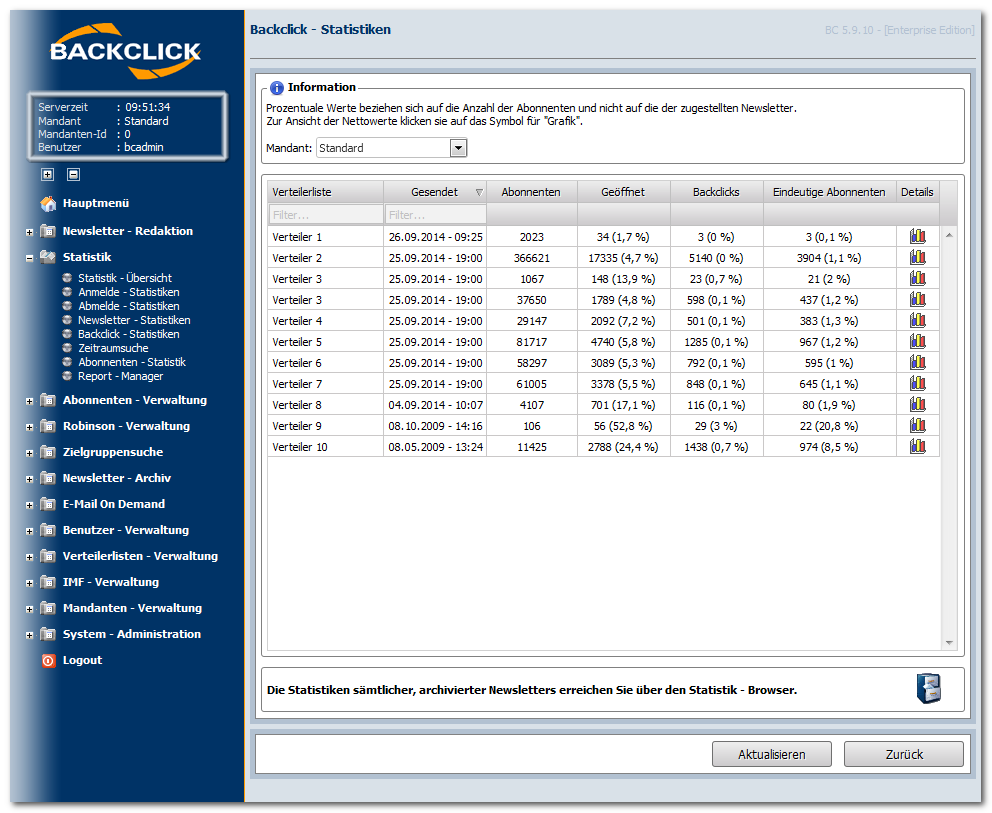
Task: Open details chart icon for Verteiler 10
Action: click(917, 447)
